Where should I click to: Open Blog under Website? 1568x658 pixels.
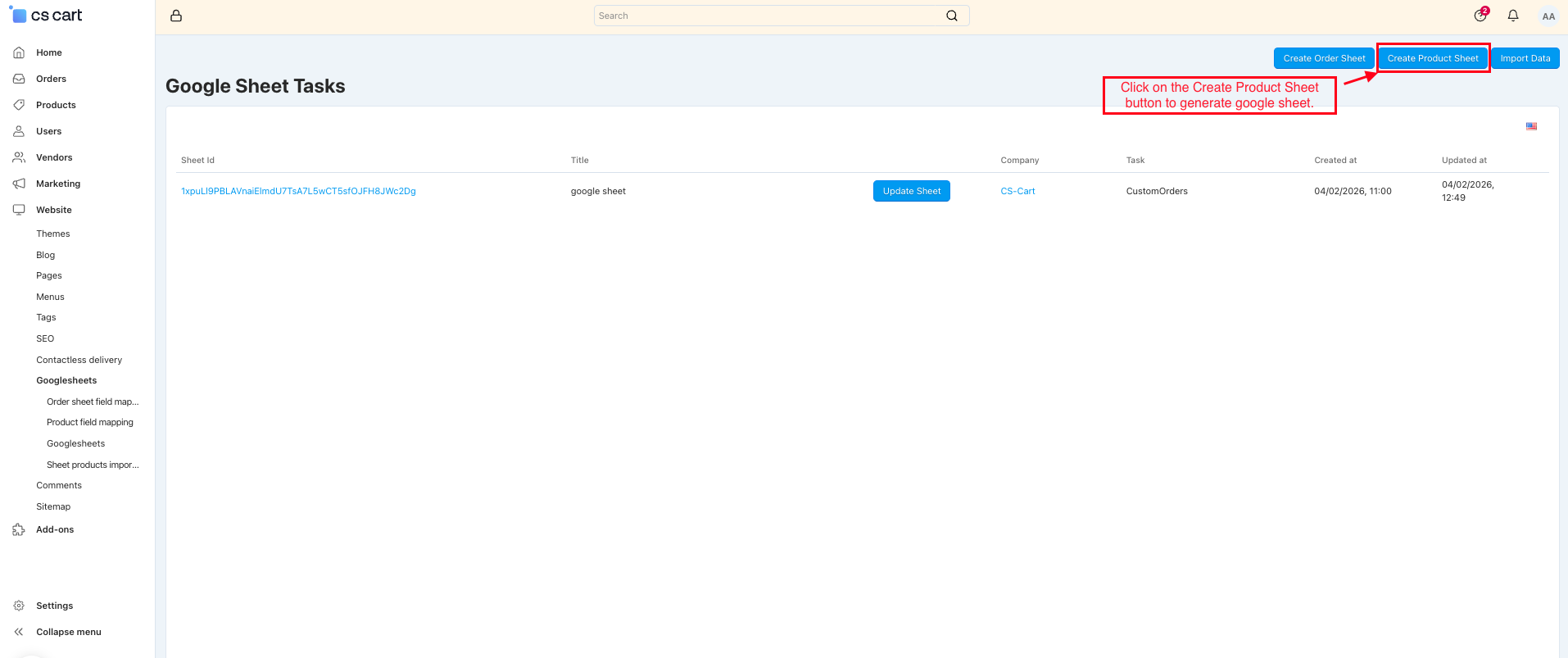[x=45, y=255]
